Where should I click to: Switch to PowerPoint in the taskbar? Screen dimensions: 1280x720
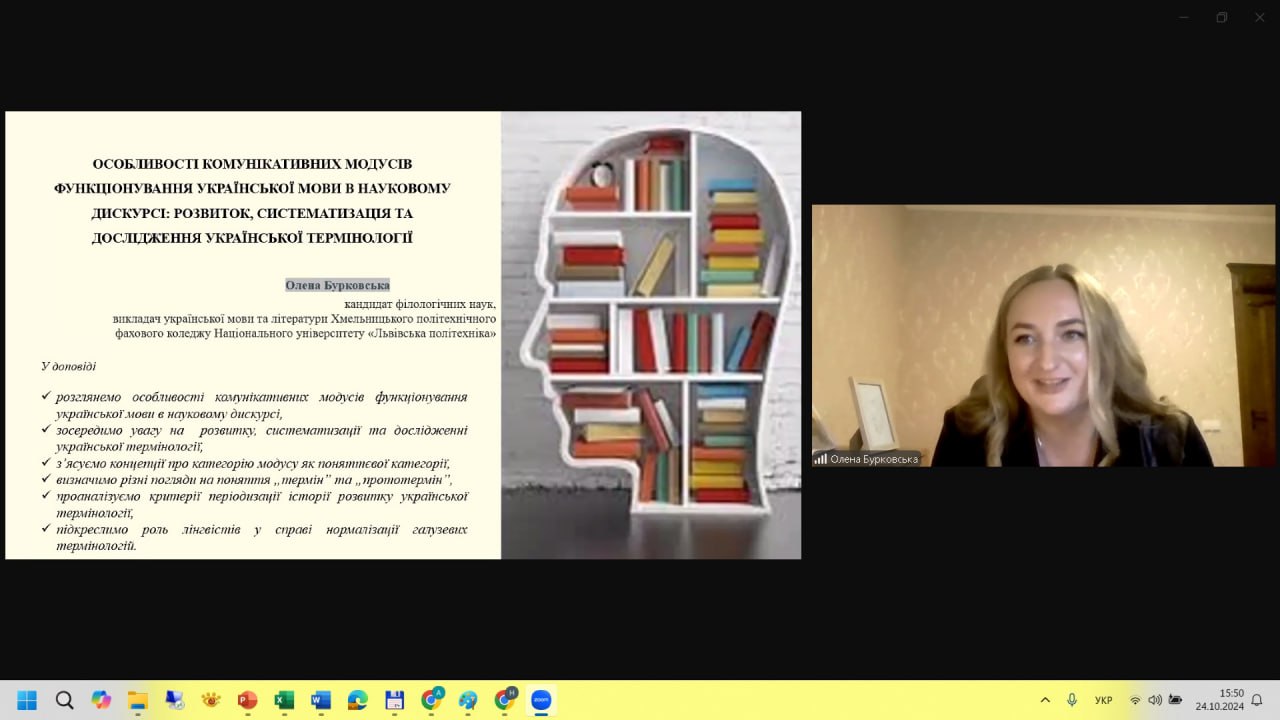click(x=247, y=700)
